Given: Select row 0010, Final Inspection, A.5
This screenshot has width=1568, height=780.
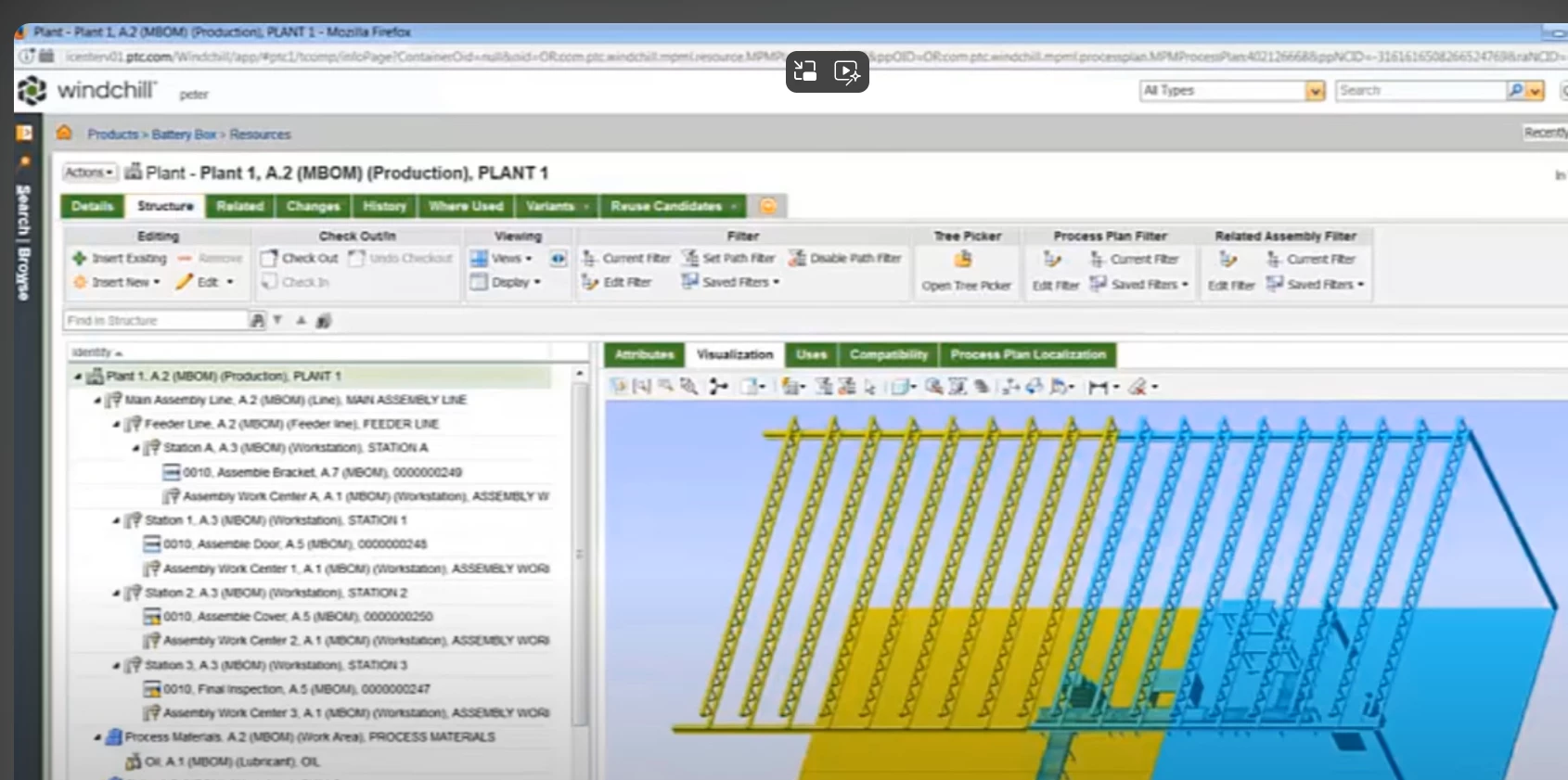Looking at the screenshot, I should tap(288, 689).
